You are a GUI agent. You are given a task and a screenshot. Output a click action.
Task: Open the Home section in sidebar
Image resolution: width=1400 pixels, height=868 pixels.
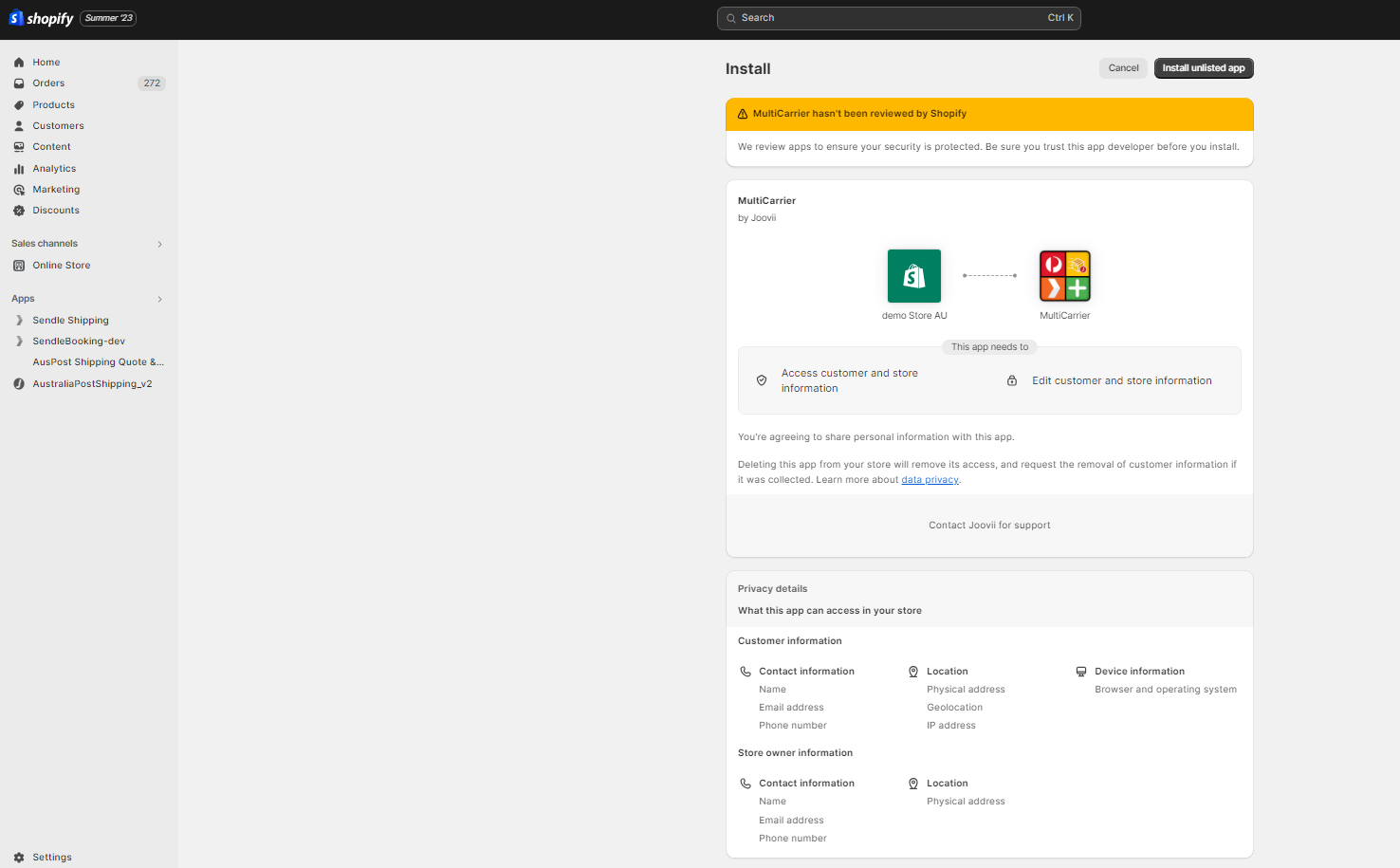(x=45, y=62)
